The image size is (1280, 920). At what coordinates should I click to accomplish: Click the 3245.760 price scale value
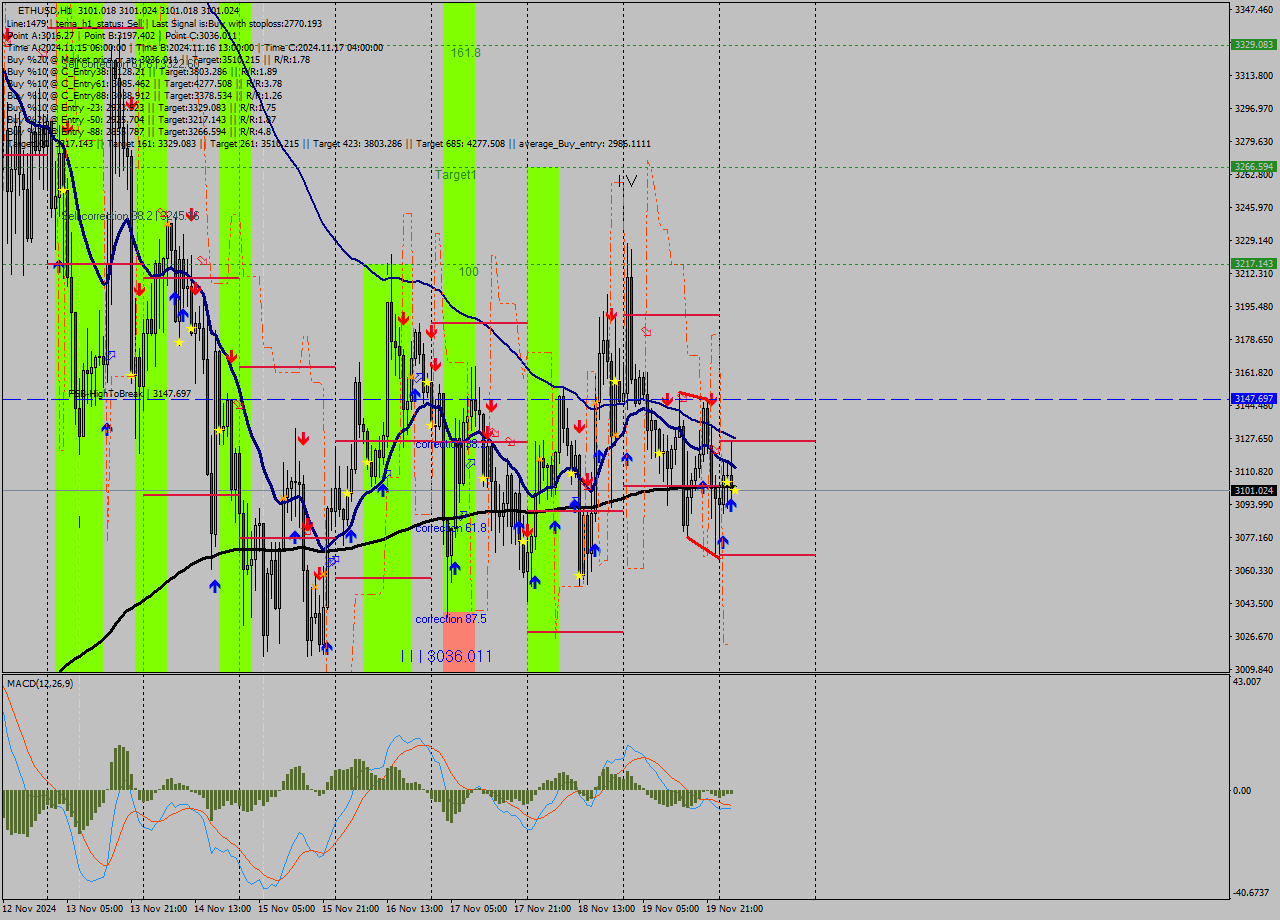coord(1253,208)
